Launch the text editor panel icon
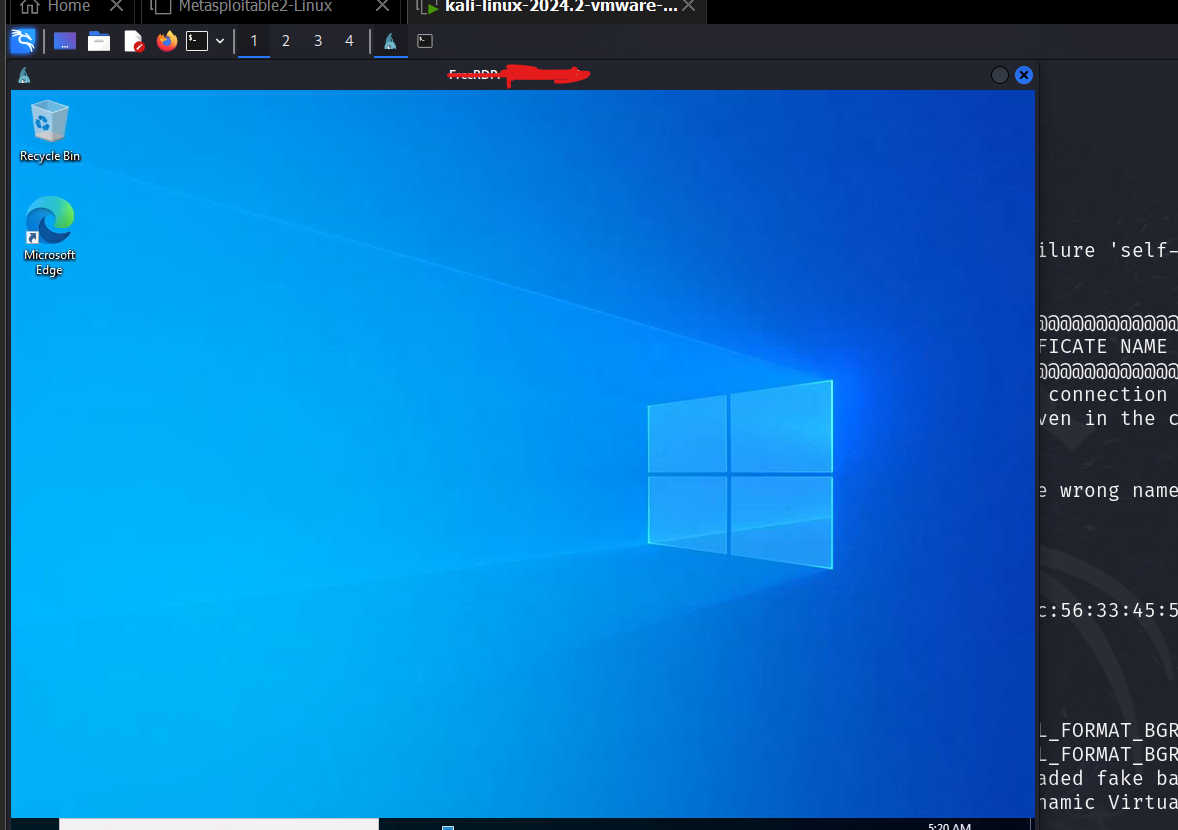 [133, 41]
